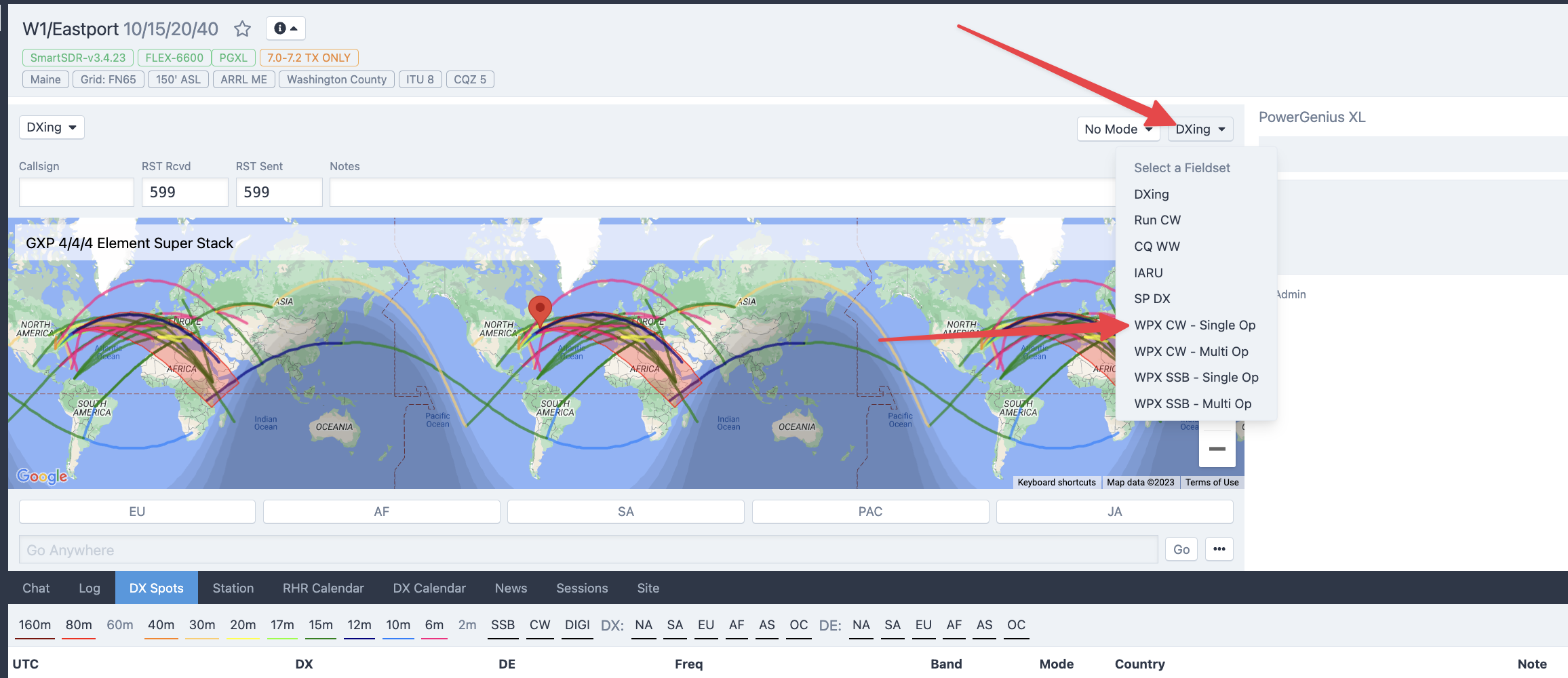Switch to the Log tab
The width and height of the screenshot is (1568, 678).
[90, 588]
